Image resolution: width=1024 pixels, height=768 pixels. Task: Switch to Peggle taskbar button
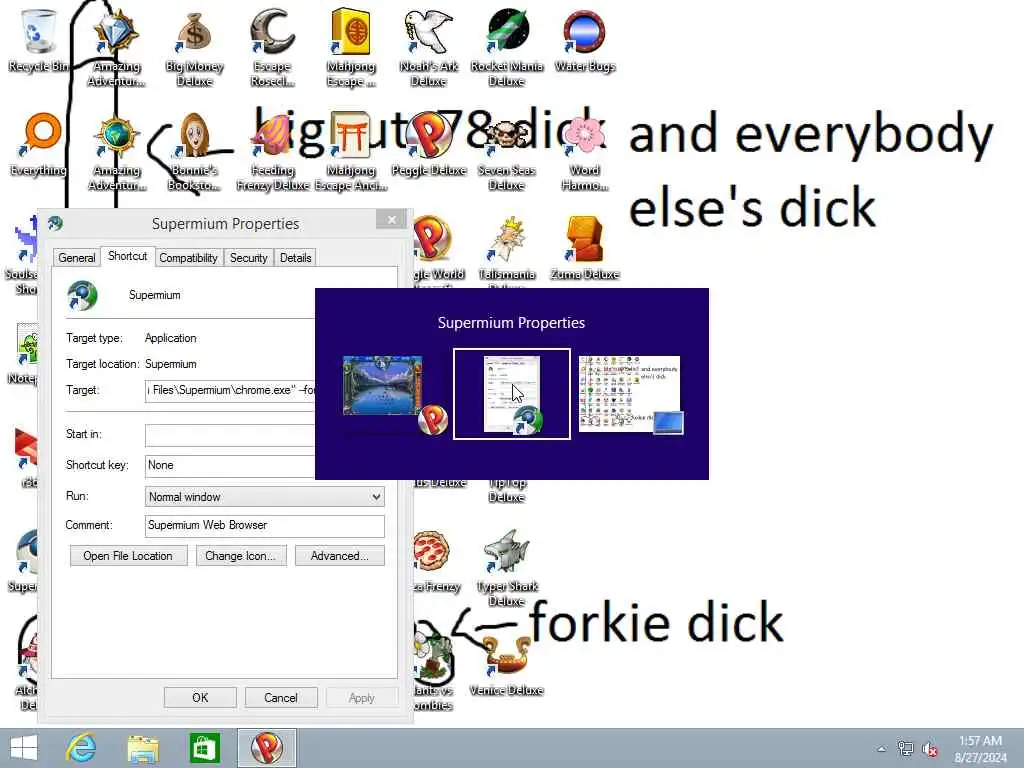coord(266,748)
